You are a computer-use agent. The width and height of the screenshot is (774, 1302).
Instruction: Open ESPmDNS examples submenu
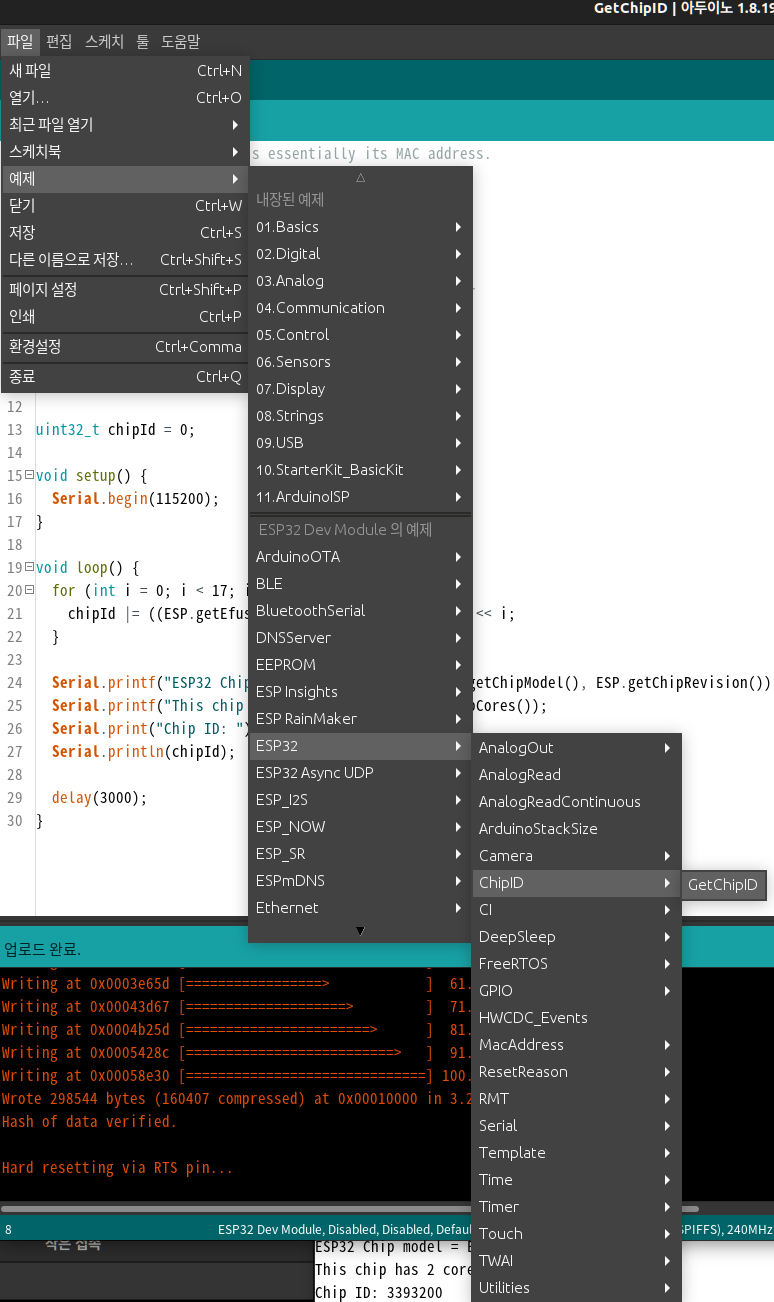point(360,881)
